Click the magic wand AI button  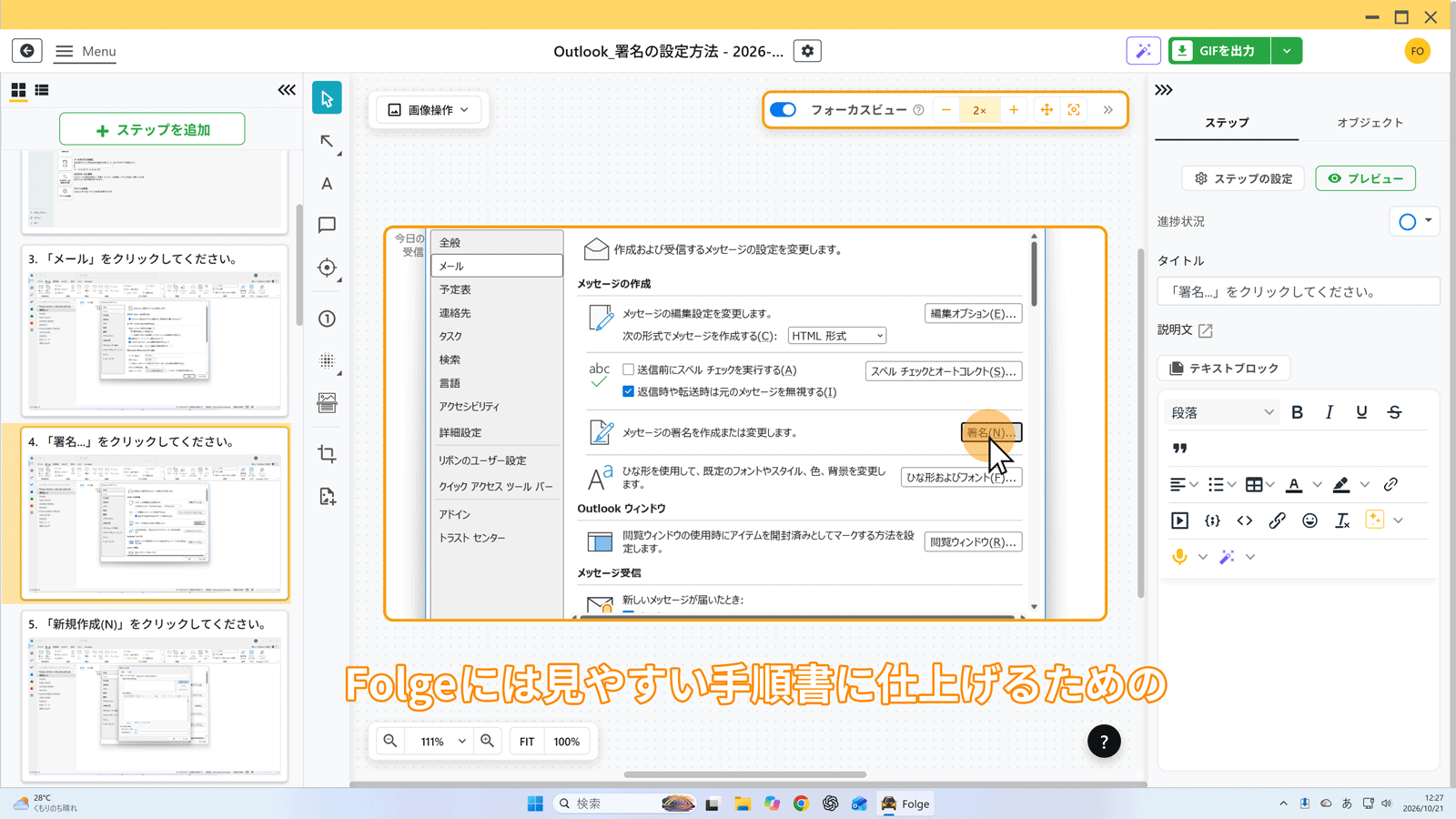click(1143, 51)
